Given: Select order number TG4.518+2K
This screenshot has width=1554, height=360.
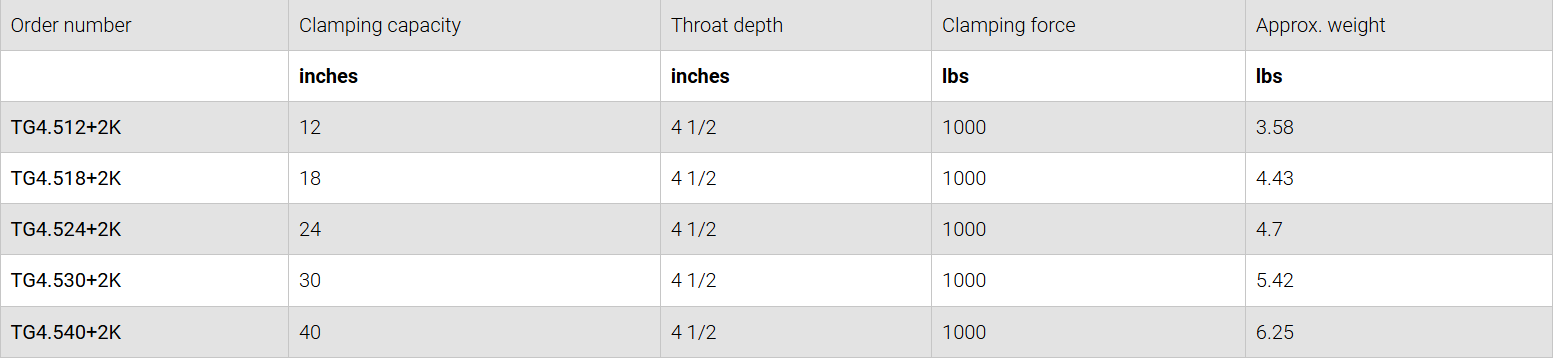Looking at the screenshot, I should [66, 179].
